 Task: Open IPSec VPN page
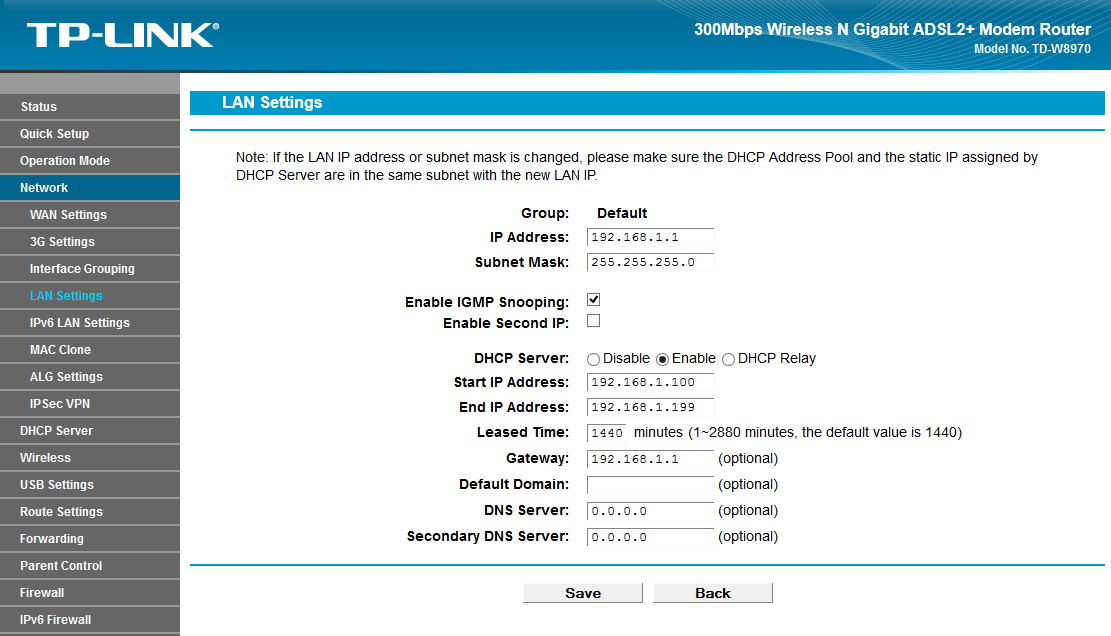click(90, 404)
